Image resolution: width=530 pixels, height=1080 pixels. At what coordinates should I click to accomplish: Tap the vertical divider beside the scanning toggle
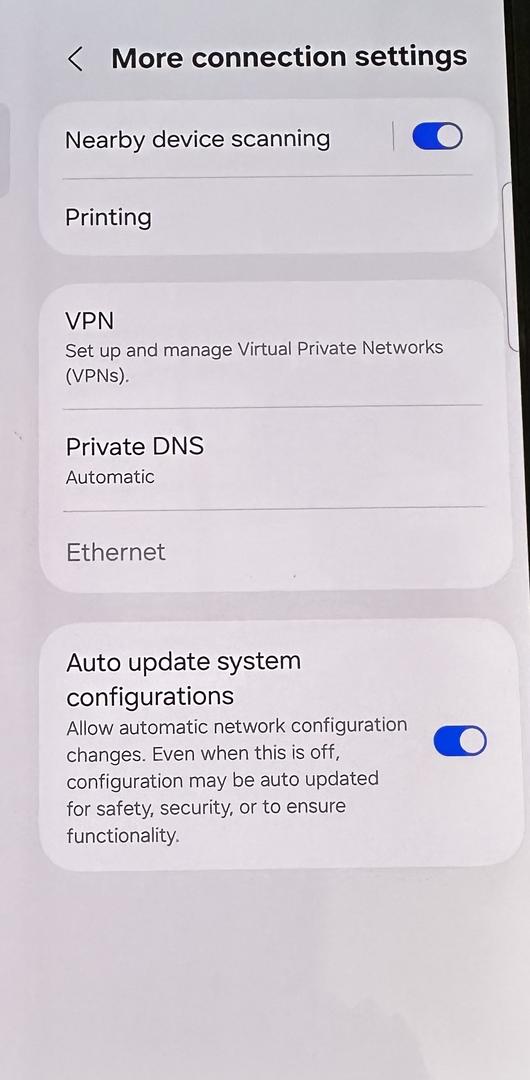click(x=394, y=136)
